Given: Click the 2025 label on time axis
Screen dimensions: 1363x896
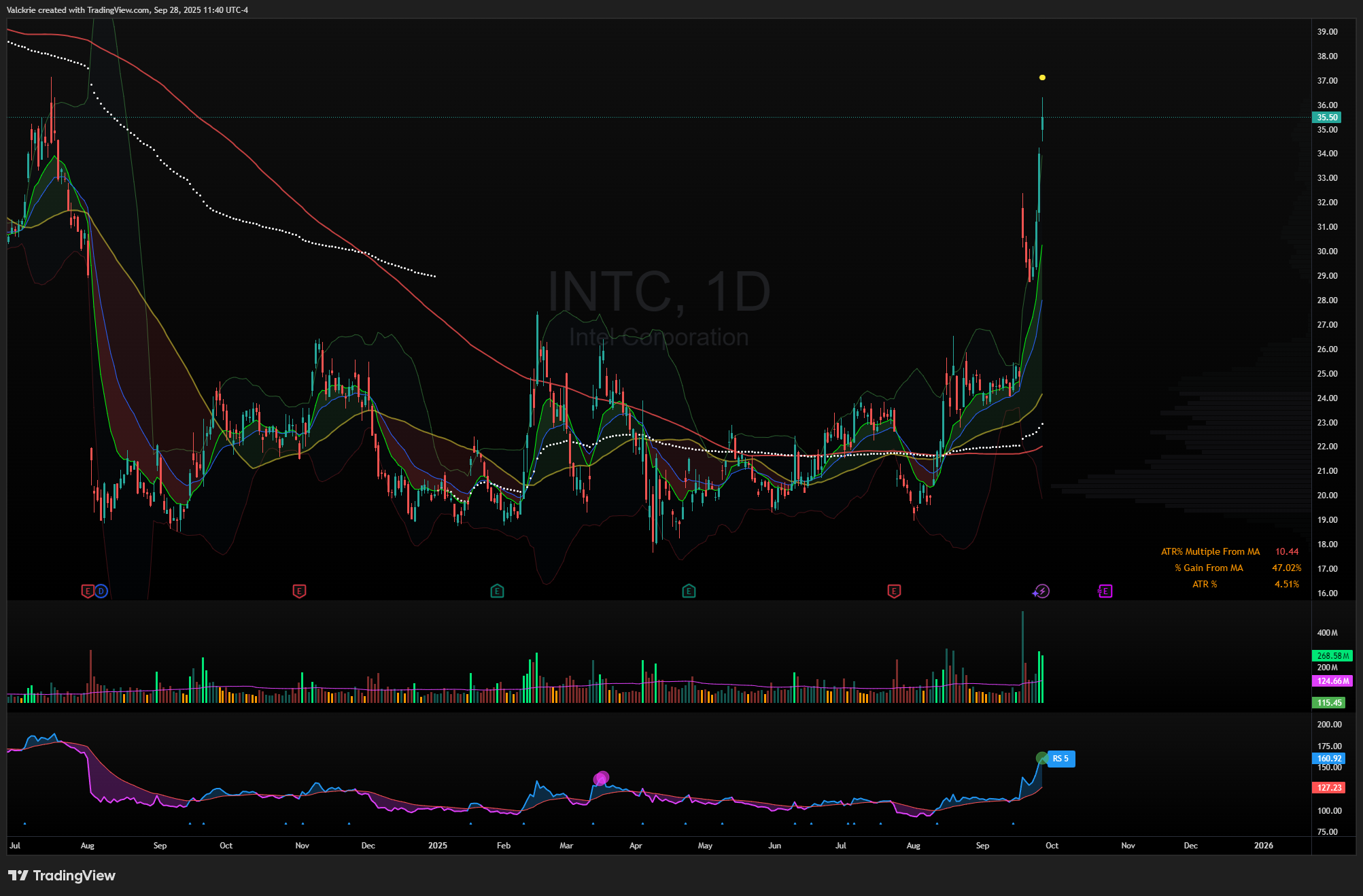Looking at the screenshot, I should pos(437,846).
